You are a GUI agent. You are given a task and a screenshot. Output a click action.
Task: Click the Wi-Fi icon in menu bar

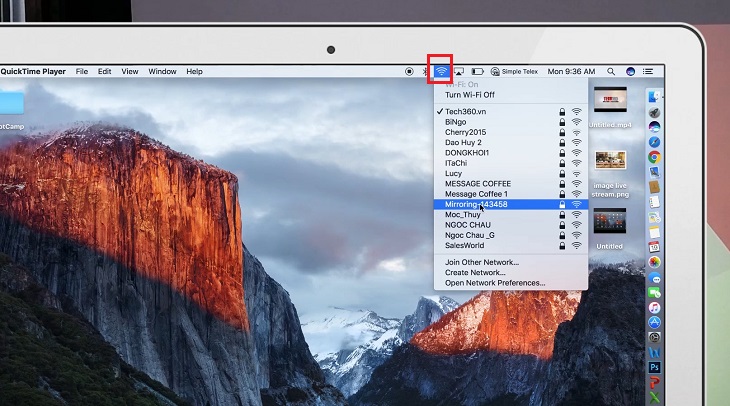click(x=441, y=71)
